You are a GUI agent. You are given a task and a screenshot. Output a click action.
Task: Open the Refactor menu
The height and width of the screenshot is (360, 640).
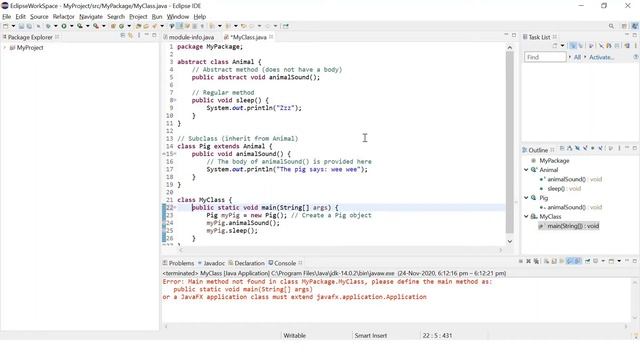[64, 17]
